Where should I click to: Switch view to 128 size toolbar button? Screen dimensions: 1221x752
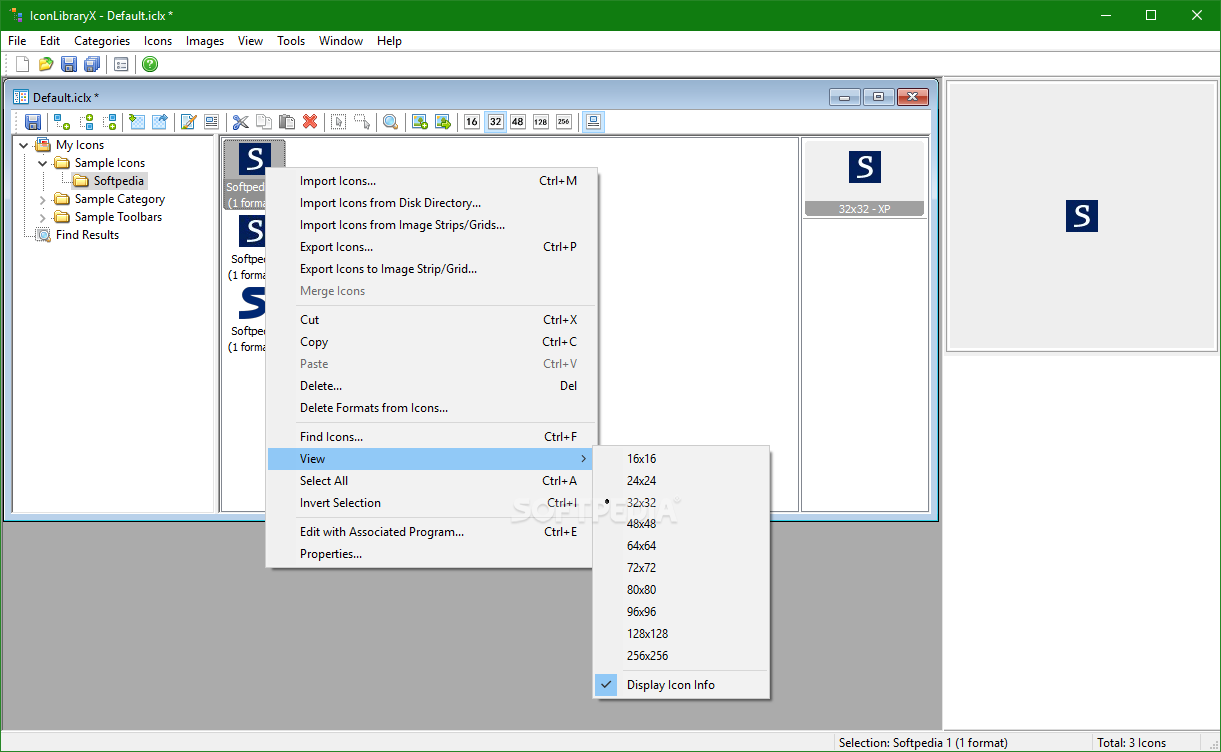pos(541,122)
